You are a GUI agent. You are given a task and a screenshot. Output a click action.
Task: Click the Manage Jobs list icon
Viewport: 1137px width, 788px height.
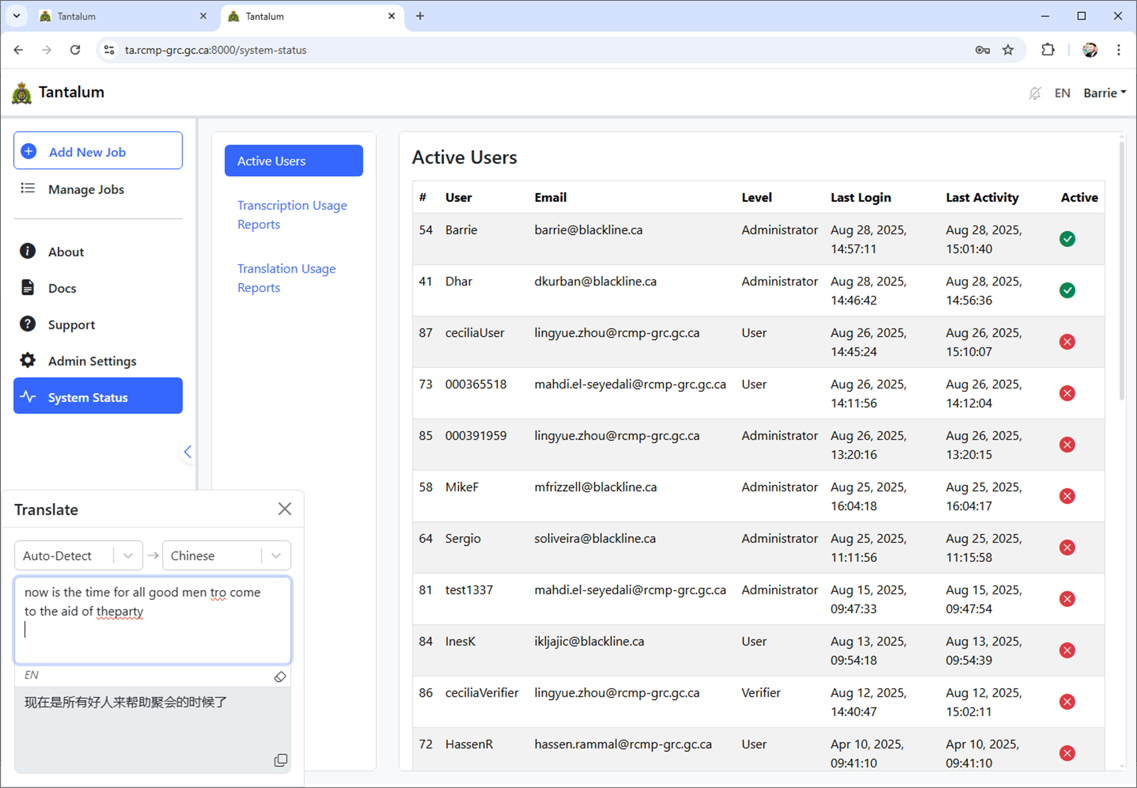tap(28, 188)
